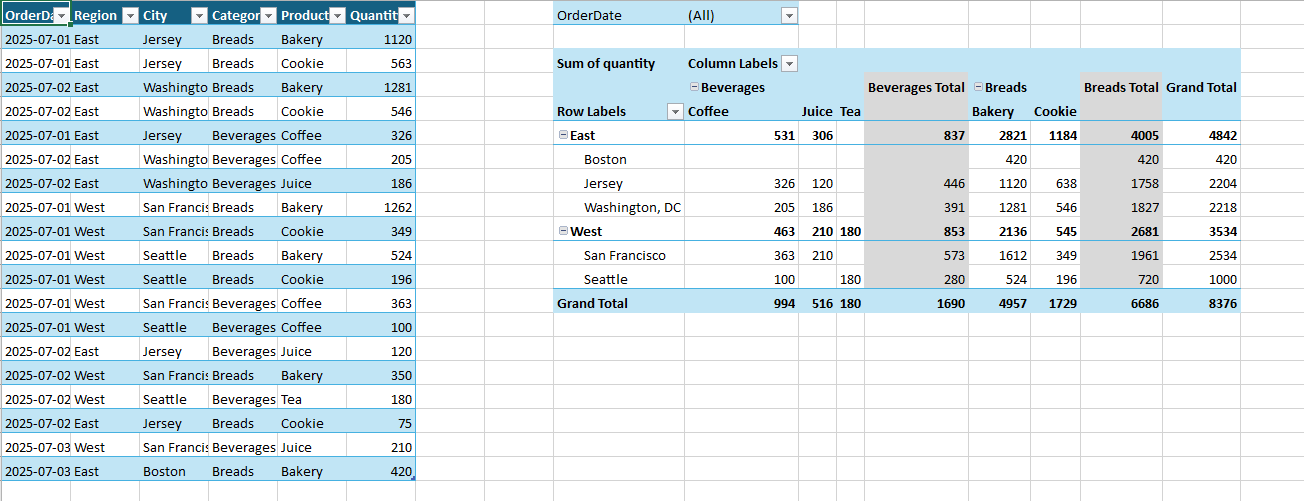
Task: Open the pivot OrderDate (All) filter dropdown
Action: click(x=789, y=16)
